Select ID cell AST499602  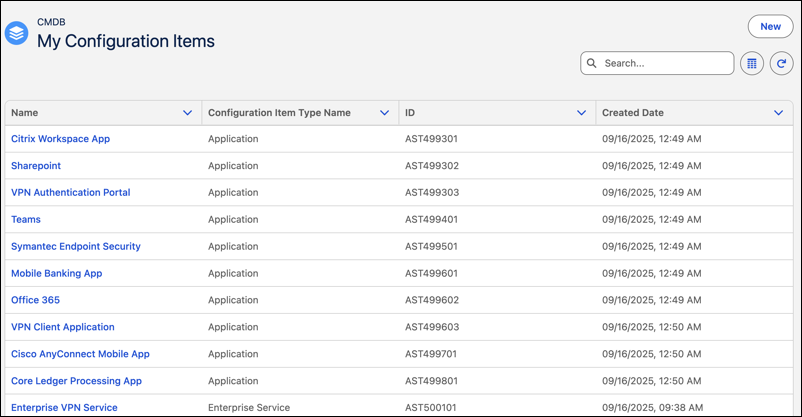(432, 300)
